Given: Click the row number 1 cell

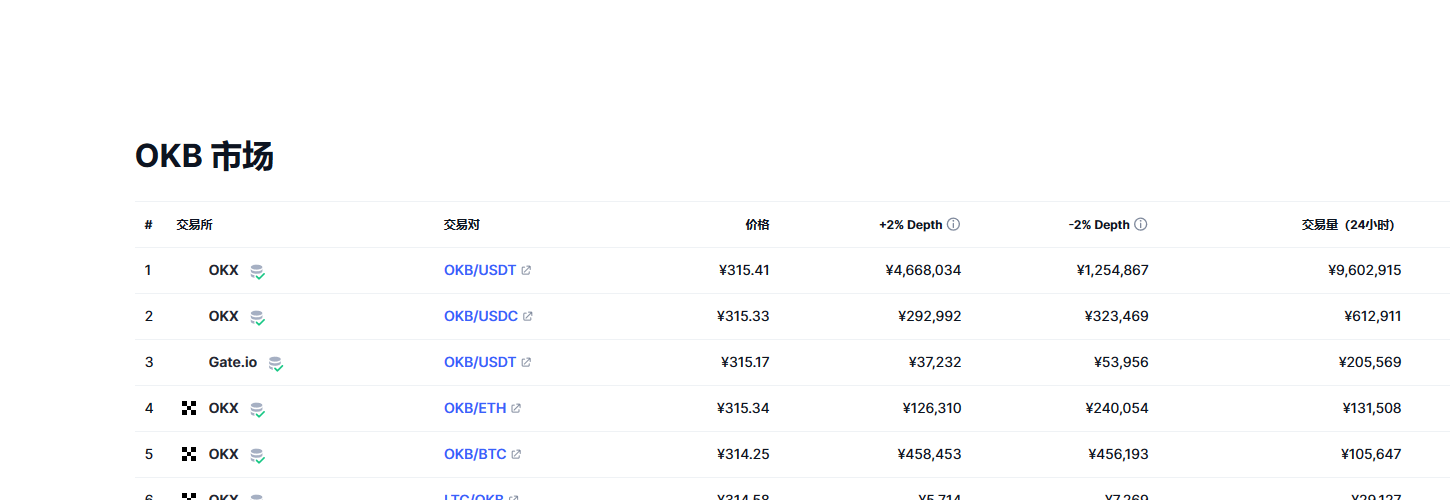Looking at the screenshot, I should tap(148, 270).
